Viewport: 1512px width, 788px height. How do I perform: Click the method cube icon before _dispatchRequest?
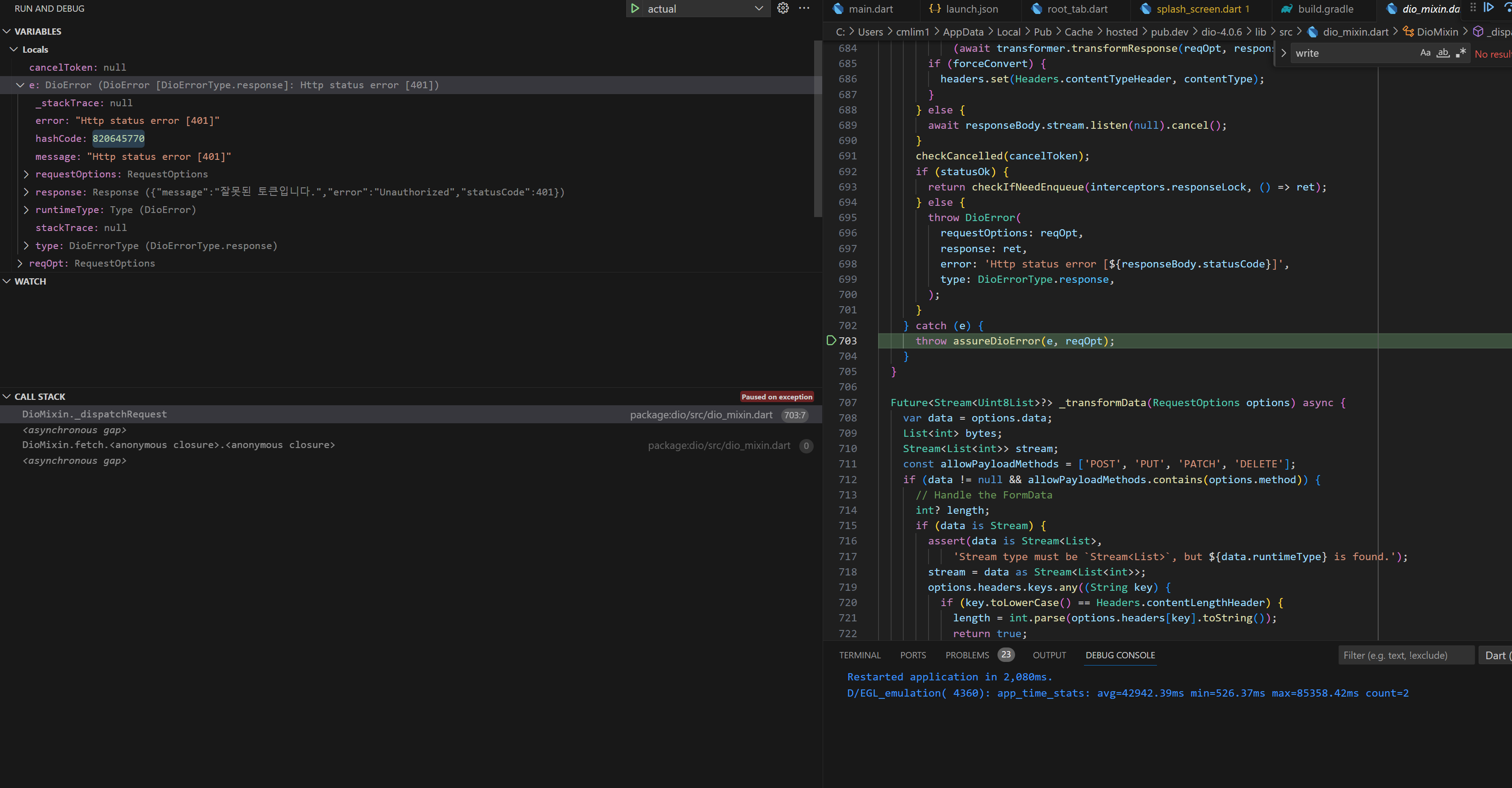pos(1478,32)
